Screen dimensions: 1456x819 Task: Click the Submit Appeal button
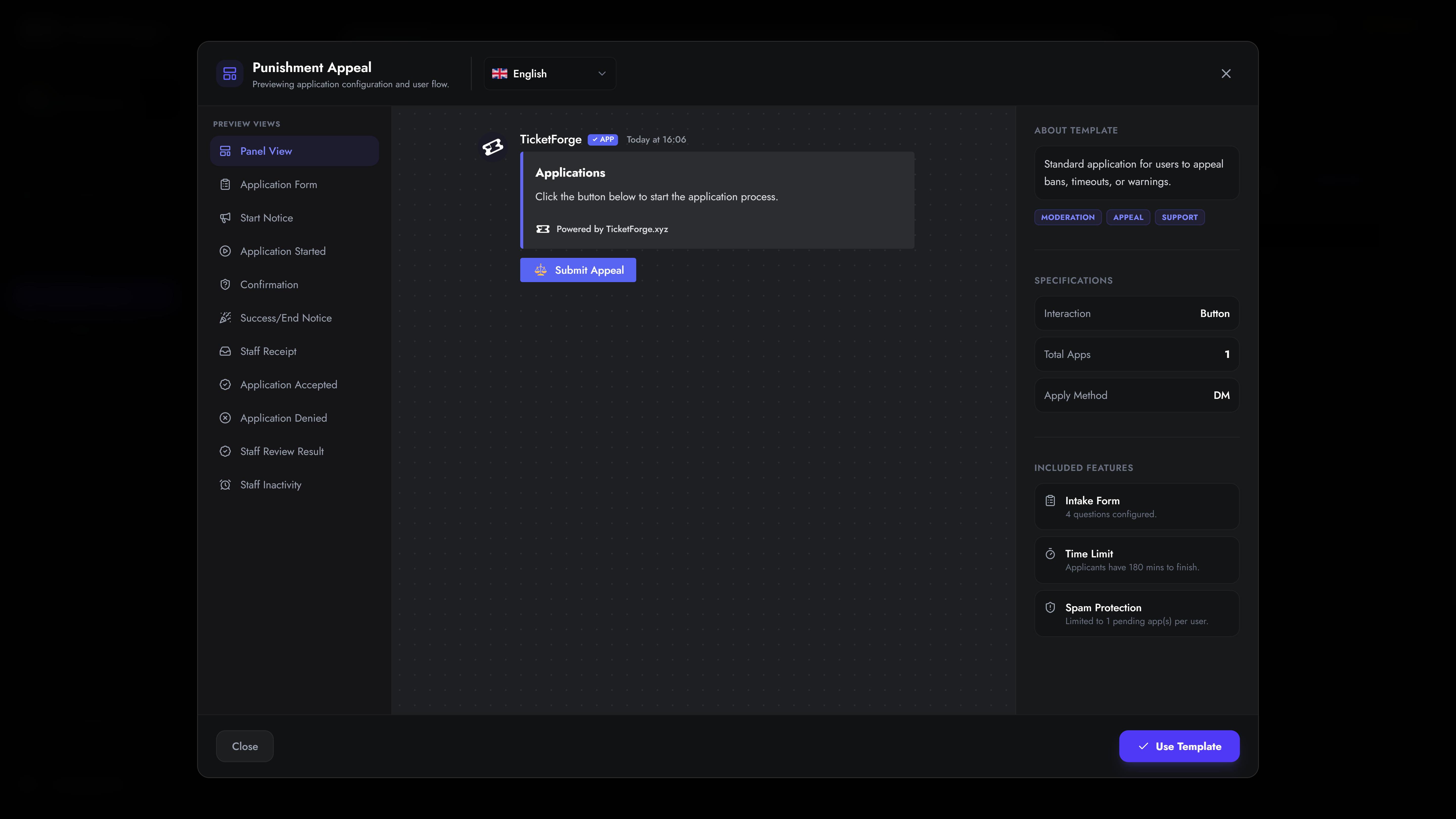click(x=578, y=270)
